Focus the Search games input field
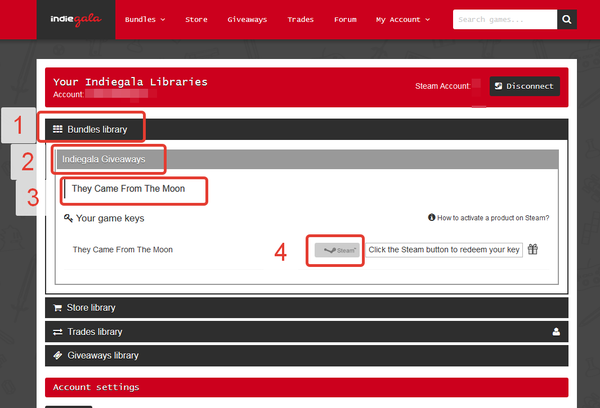 pos(503,19)
